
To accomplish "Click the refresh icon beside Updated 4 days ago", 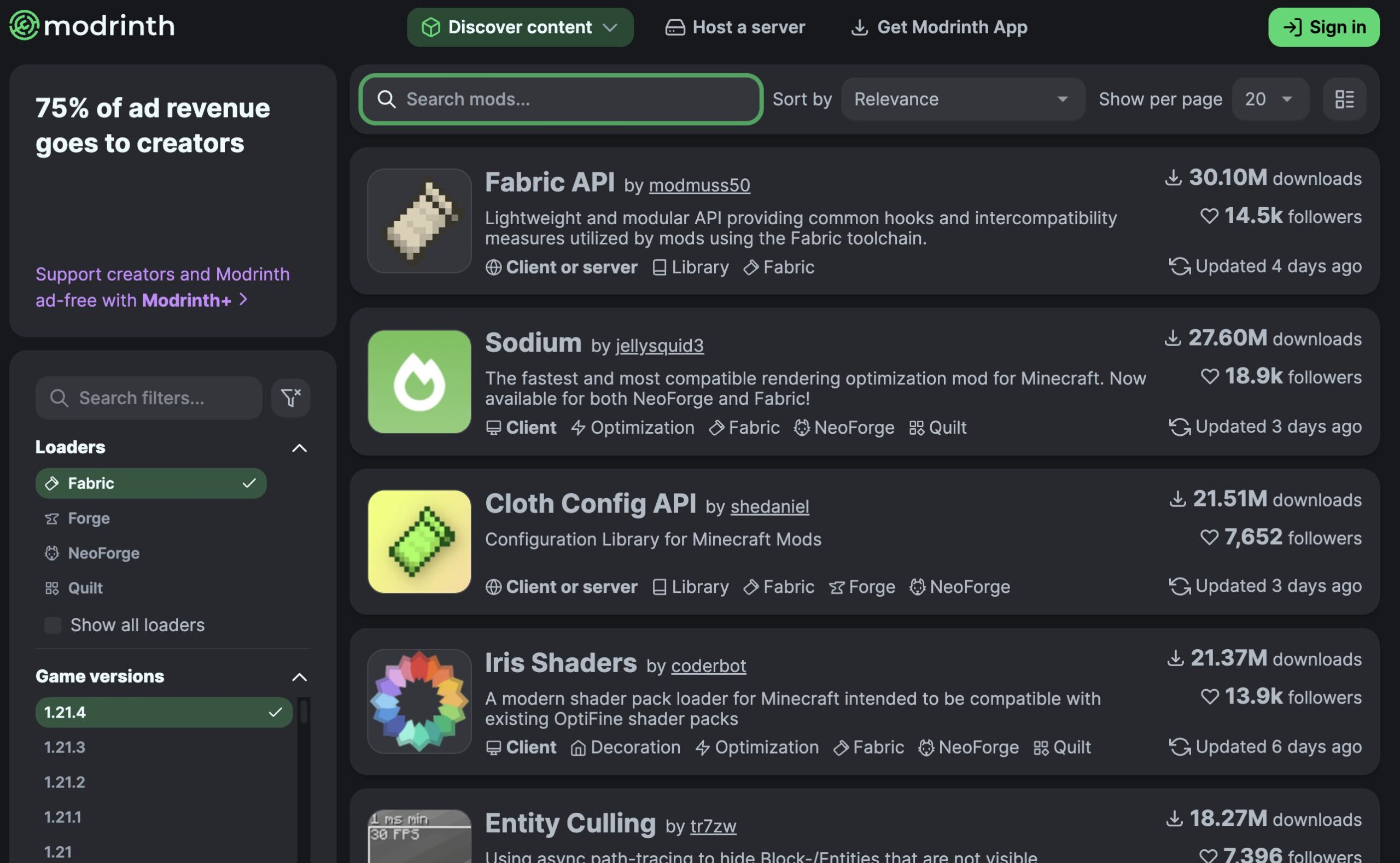I will (1179, 266).
